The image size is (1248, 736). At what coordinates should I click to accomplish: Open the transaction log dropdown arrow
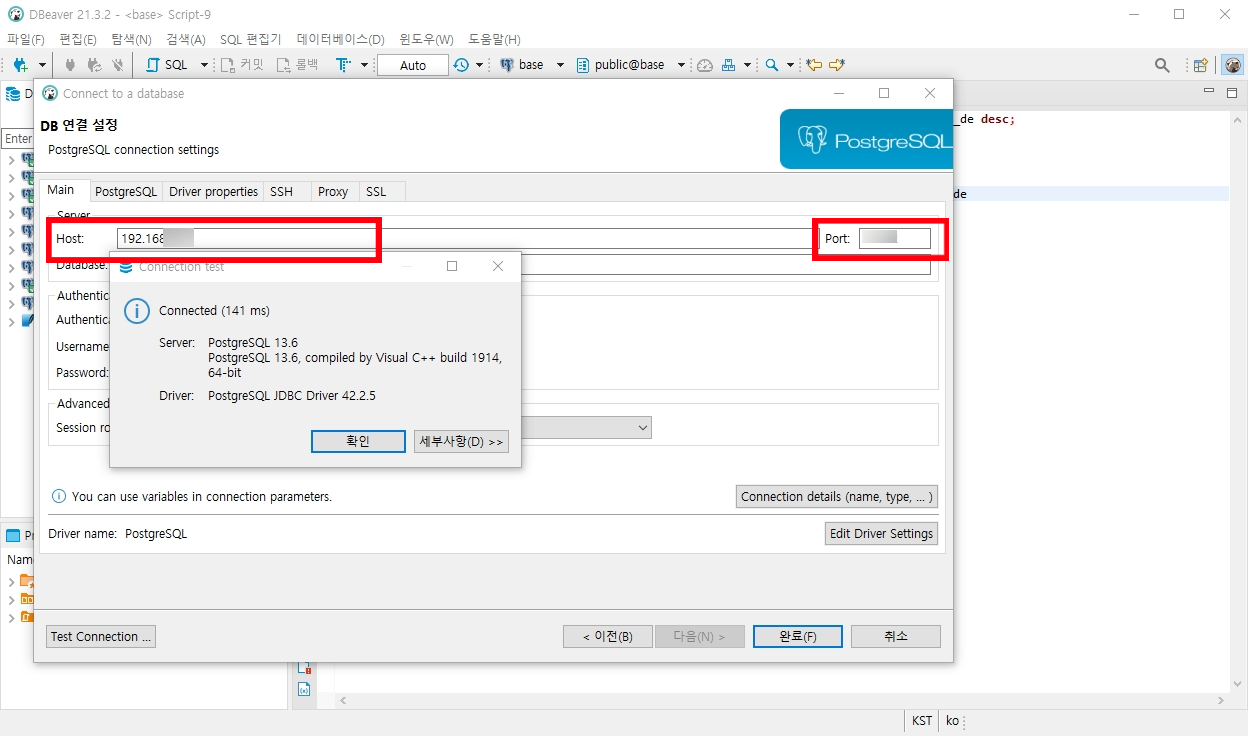point(480,65)
